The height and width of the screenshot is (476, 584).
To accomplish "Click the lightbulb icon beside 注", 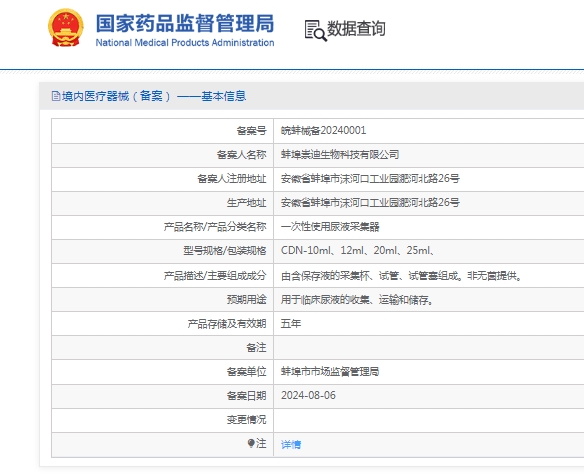I will pos(251,443).
